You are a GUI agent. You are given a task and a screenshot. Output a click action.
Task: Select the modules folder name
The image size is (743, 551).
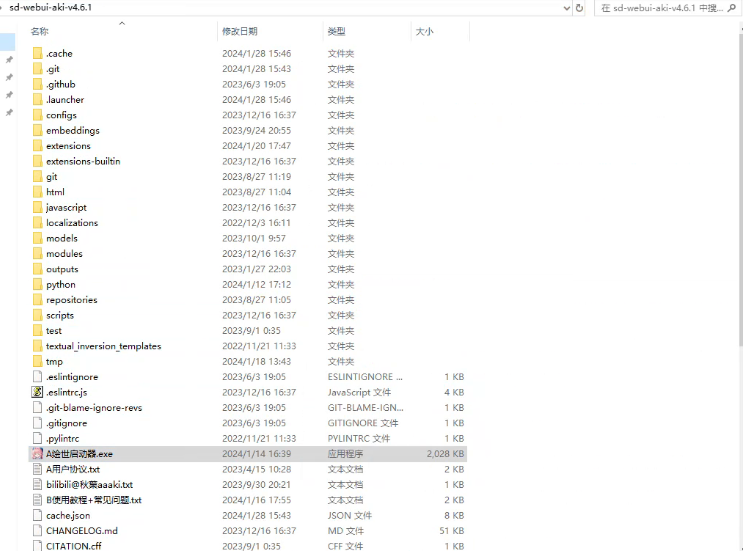pos(64,253)
